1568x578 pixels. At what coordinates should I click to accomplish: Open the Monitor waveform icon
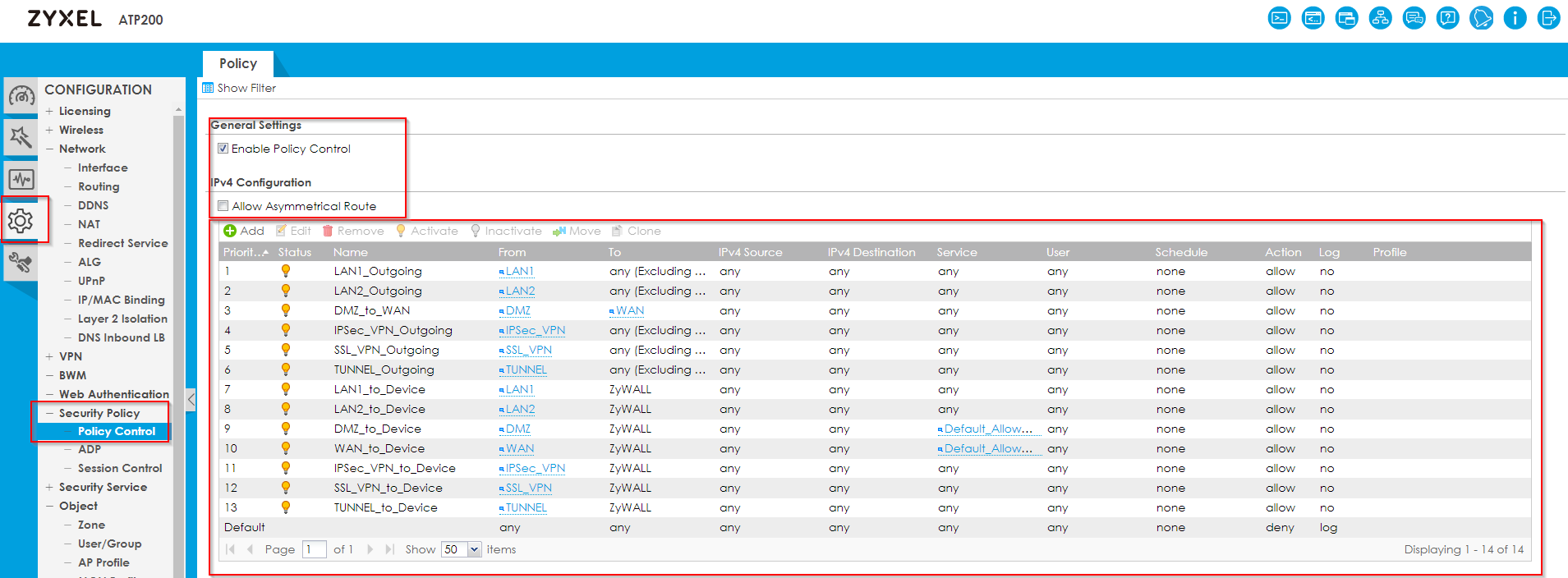pos(21,179)
